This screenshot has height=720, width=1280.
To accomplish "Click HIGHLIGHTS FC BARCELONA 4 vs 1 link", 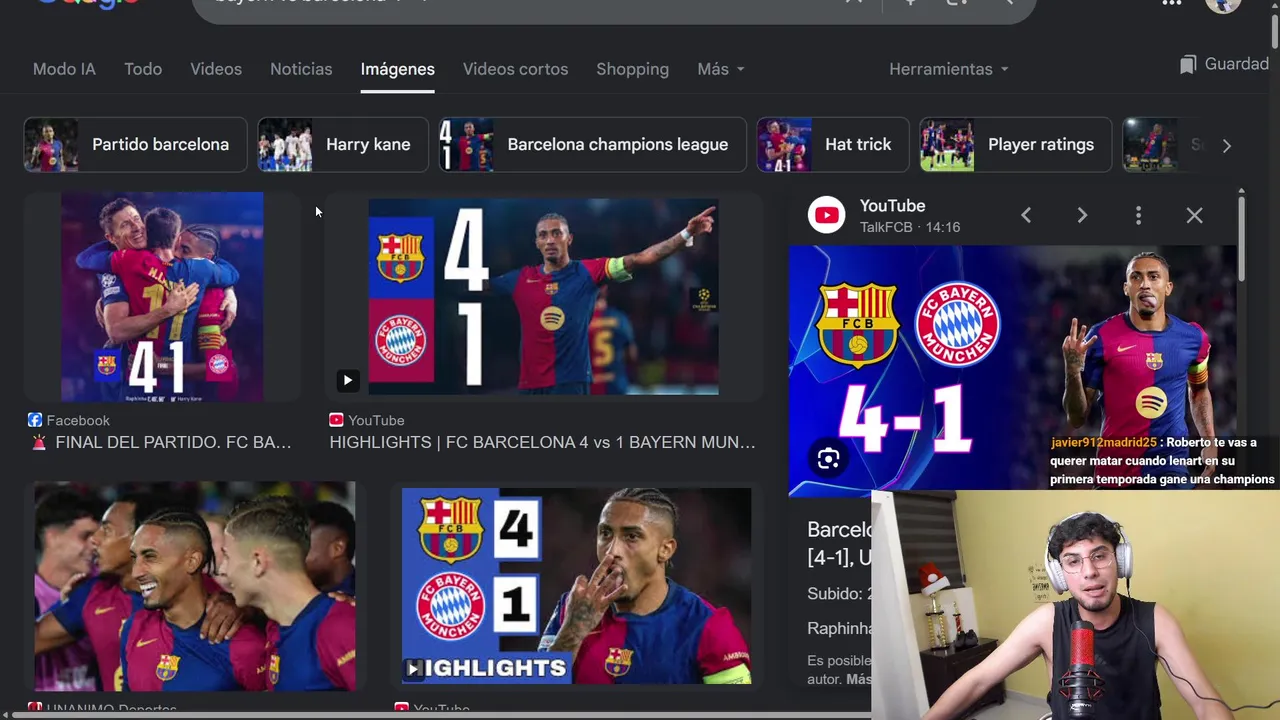I will [x=542, y=442].
